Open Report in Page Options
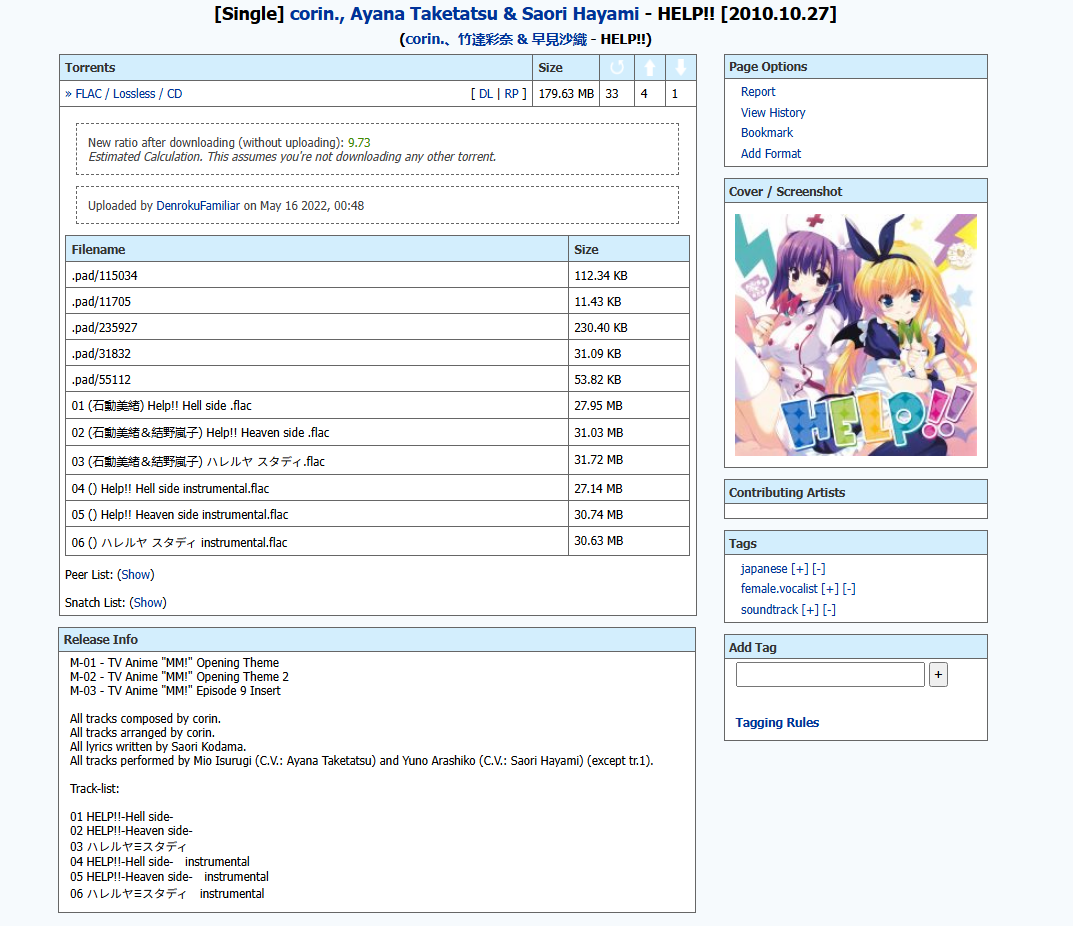This screenshot has width=1073, height=926. click(758, 92)
